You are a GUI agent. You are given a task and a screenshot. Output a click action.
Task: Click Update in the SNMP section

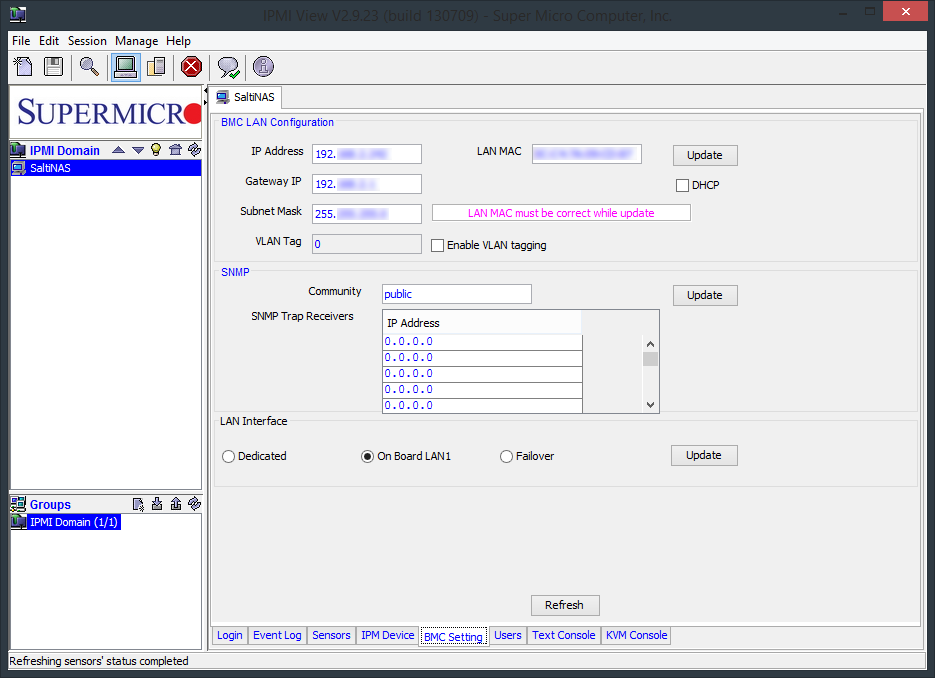(x=705, y=295)
